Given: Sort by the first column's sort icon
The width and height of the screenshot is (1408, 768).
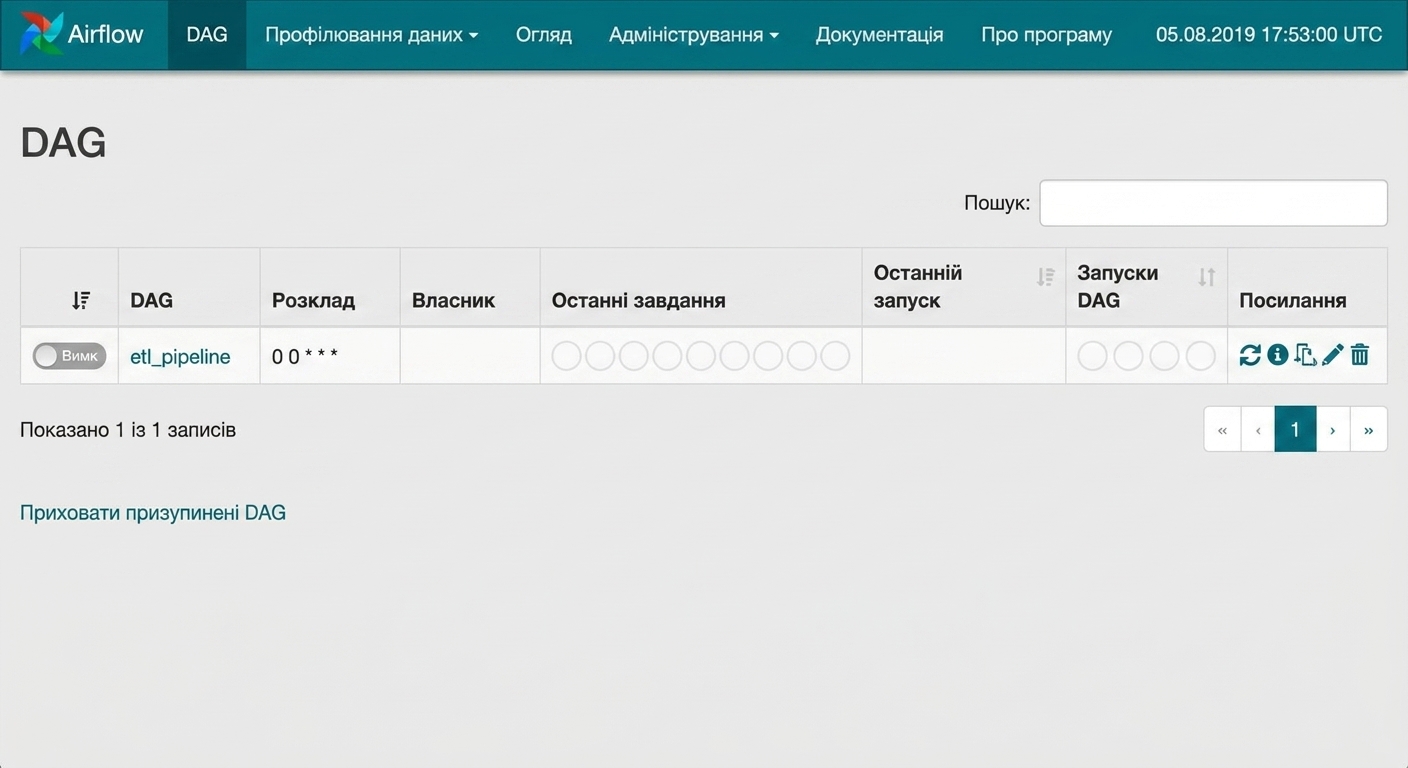Looking at the screenshot, I should click(81, 300).
